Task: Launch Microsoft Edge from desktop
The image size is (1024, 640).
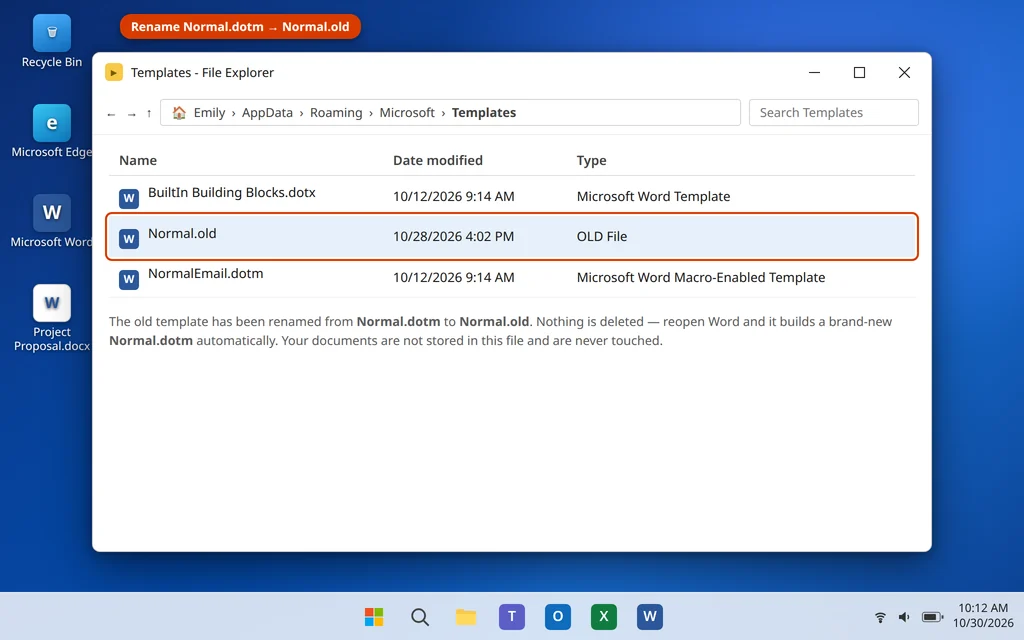Action: click(x=52, y=131)
